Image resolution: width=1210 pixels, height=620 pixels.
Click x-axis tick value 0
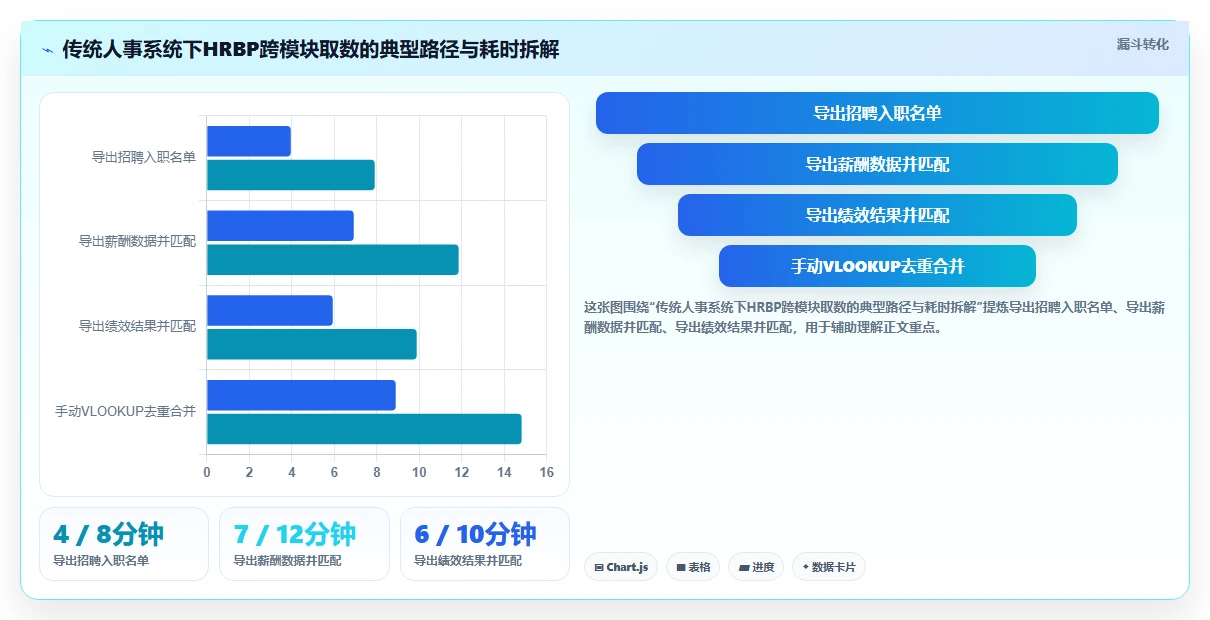click(207, 473)
